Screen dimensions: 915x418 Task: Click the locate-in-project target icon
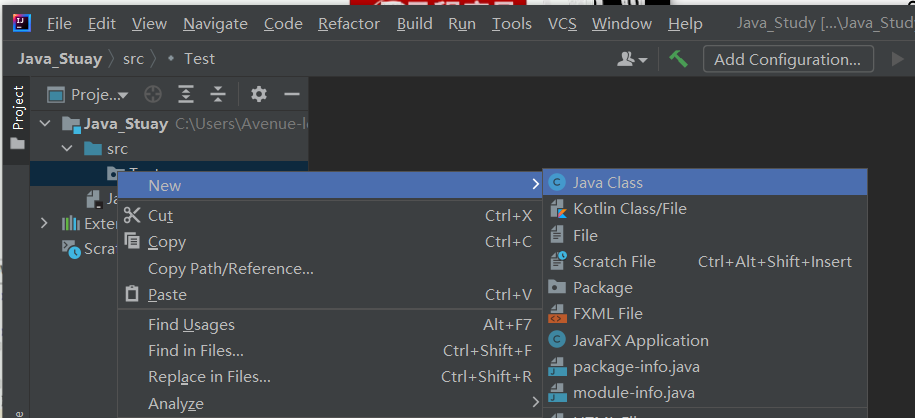coord(152,95)
